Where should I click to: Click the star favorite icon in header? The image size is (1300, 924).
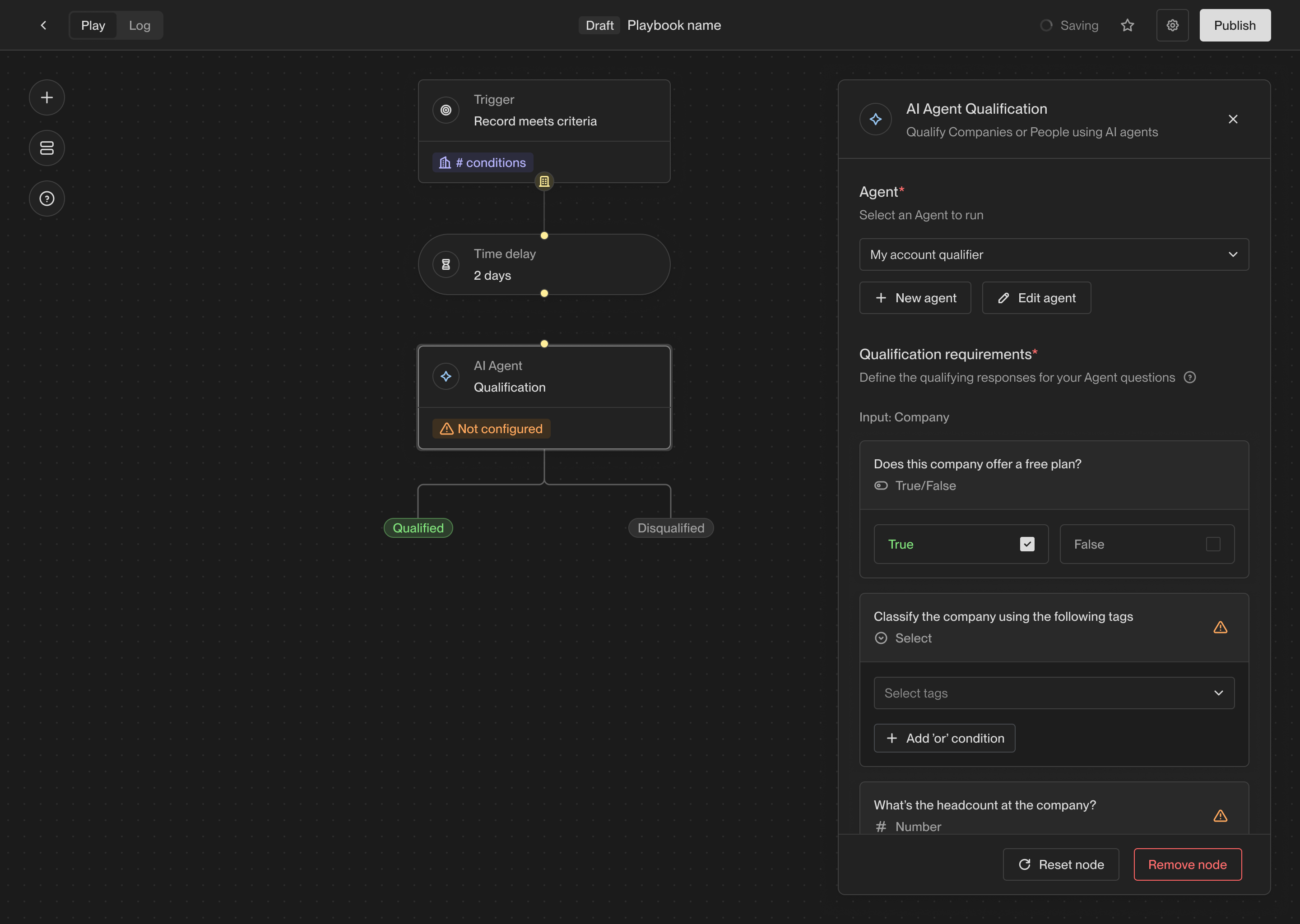(1127, 26)
